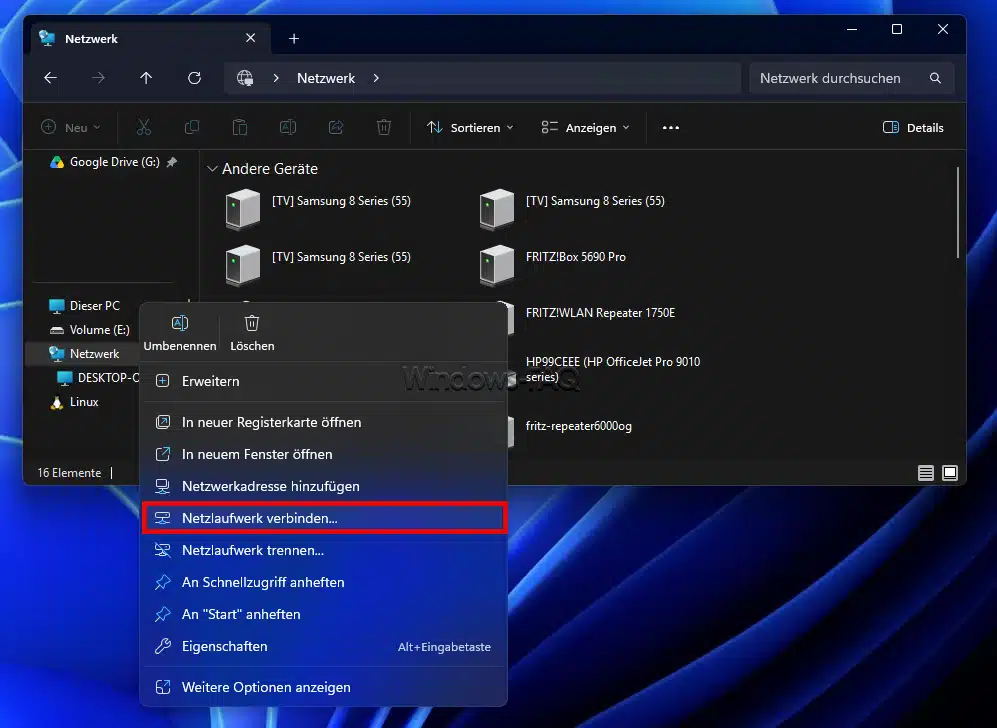Choose Eigenschaften from context menu

click(324, 647)
